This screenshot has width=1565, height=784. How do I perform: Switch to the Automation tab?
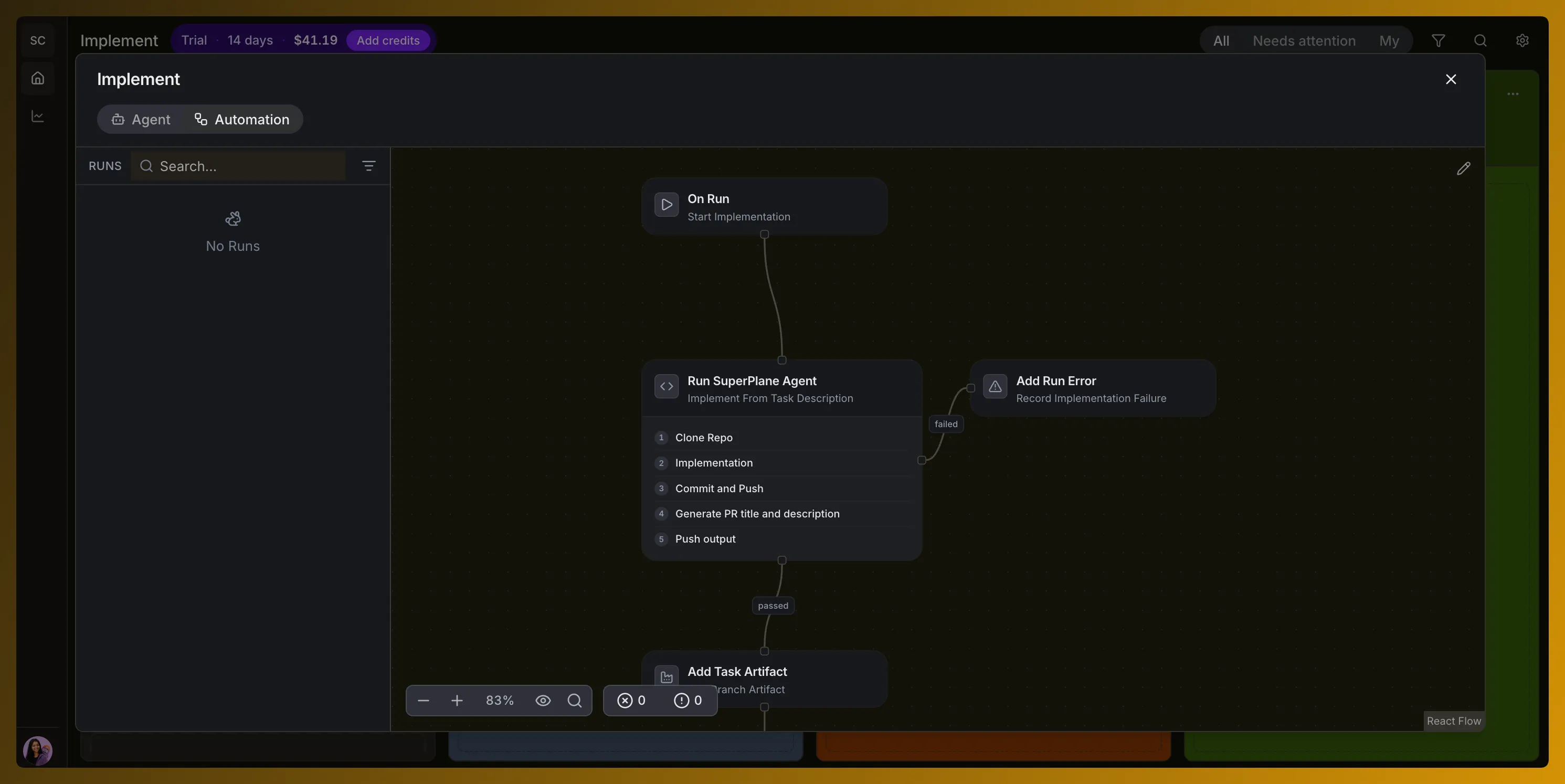(242, 120)
